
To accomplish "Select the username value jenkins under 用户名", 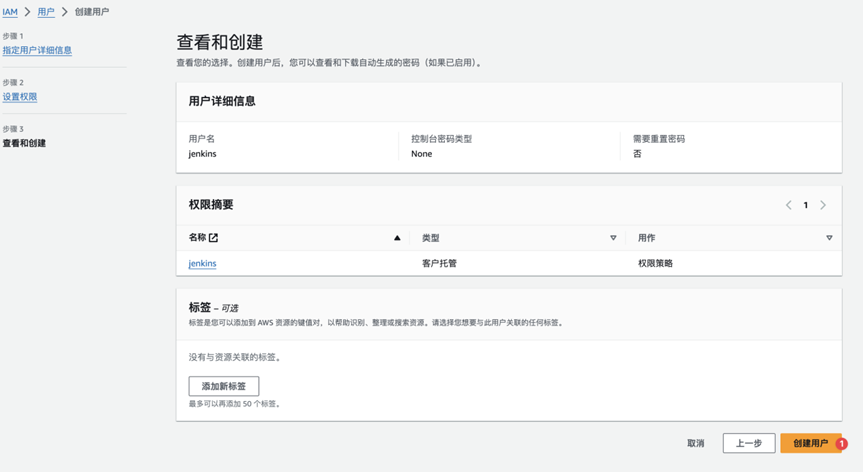I will (x=203, y=154).
